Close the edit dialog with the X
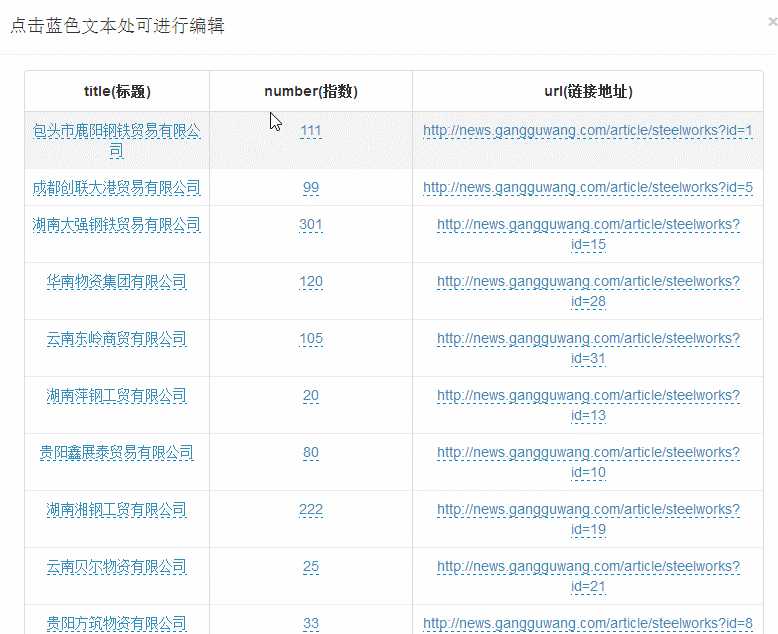 coord(773,22)
